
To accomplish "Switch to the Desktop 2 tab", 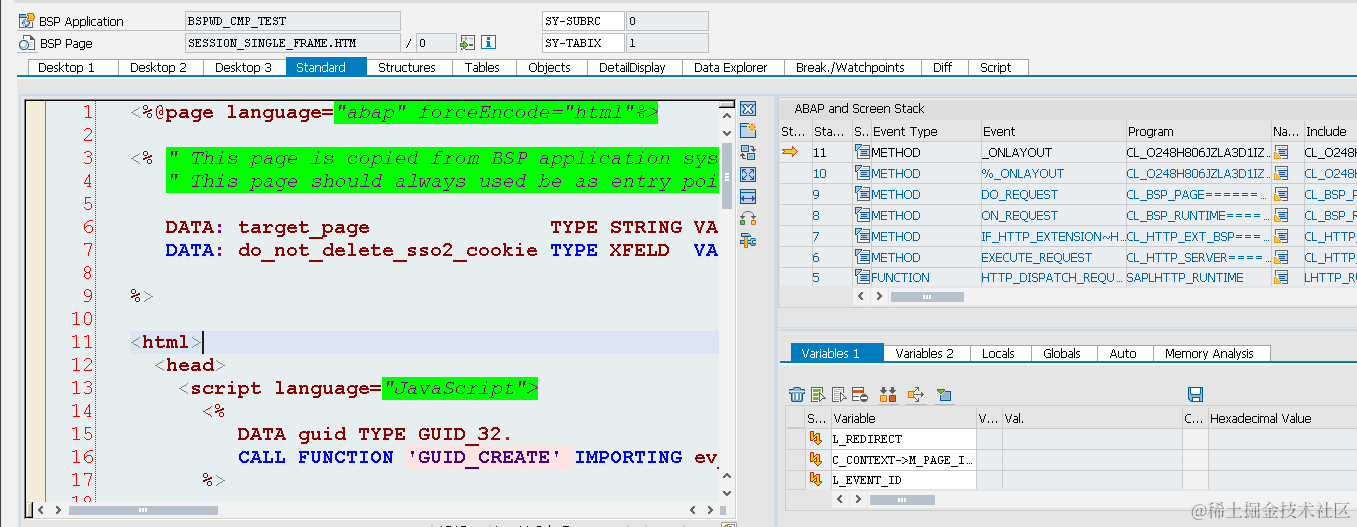I will (158, 67).
